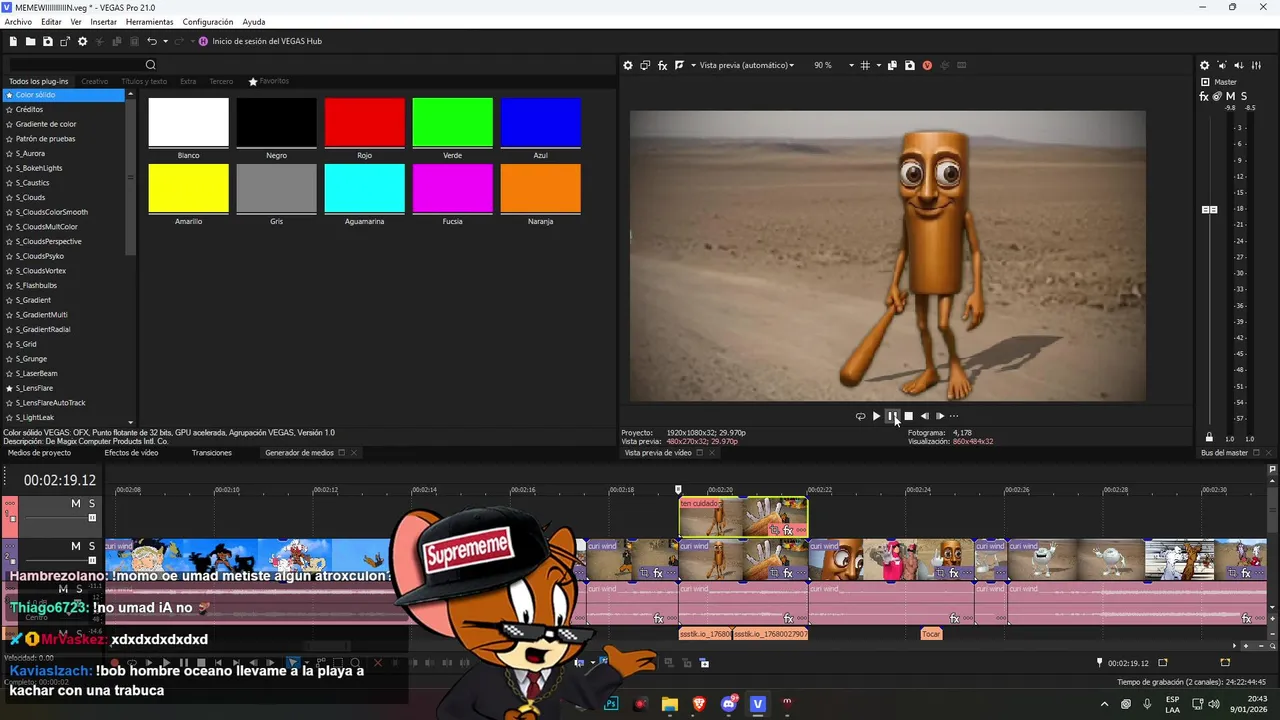Click the magnifier search icon
1280x720 pixels.
(x=151, y=65)
